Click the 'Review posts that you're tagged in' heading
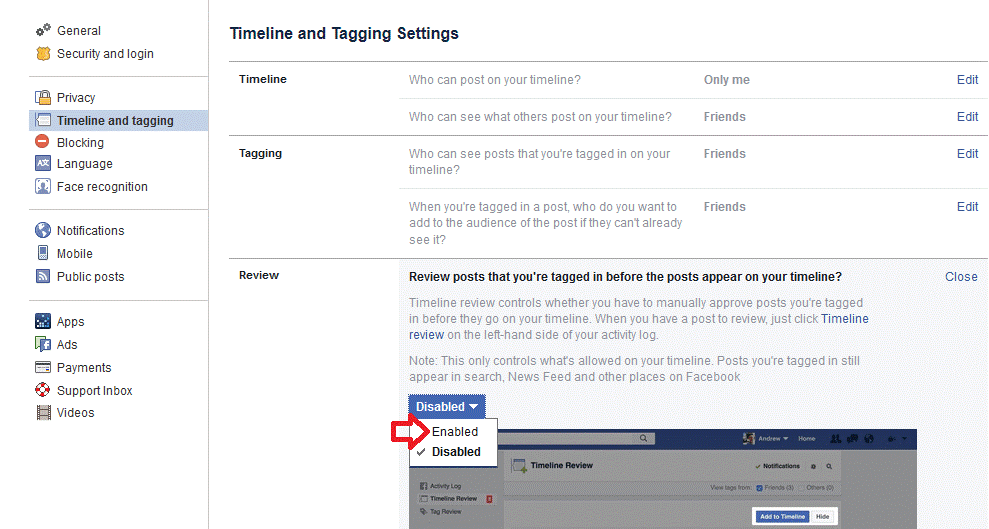This screenshot has height=529, width=989. [625, 277]
